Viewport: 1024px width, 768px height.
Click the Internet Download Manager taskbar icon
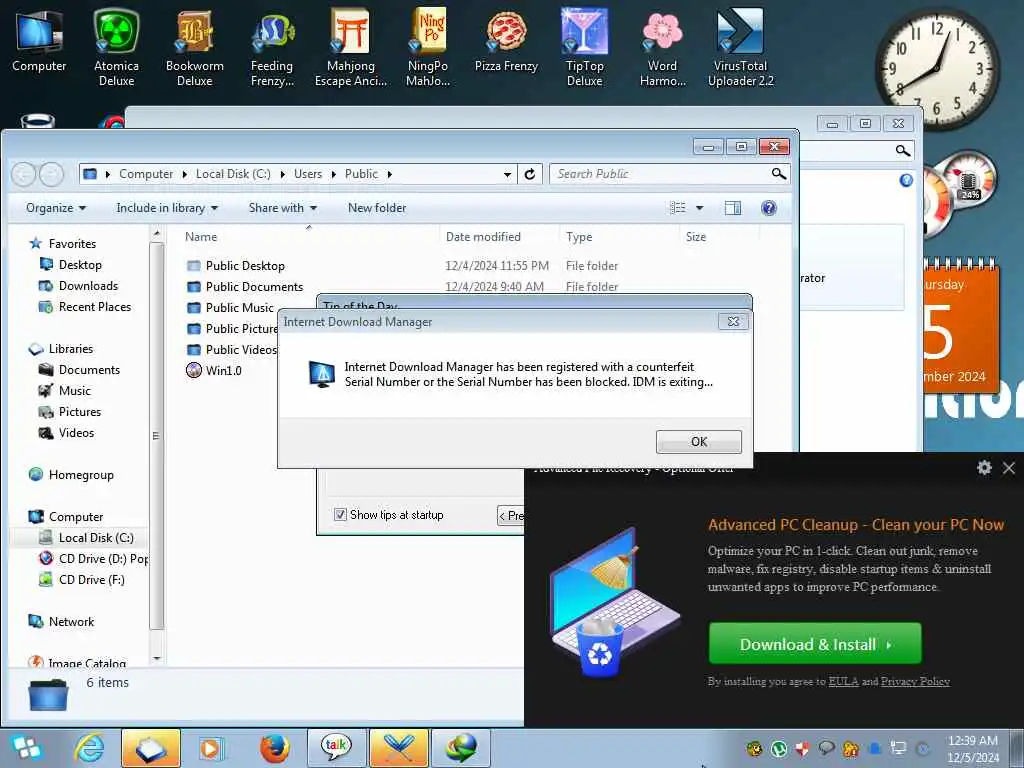click(461, 748)
